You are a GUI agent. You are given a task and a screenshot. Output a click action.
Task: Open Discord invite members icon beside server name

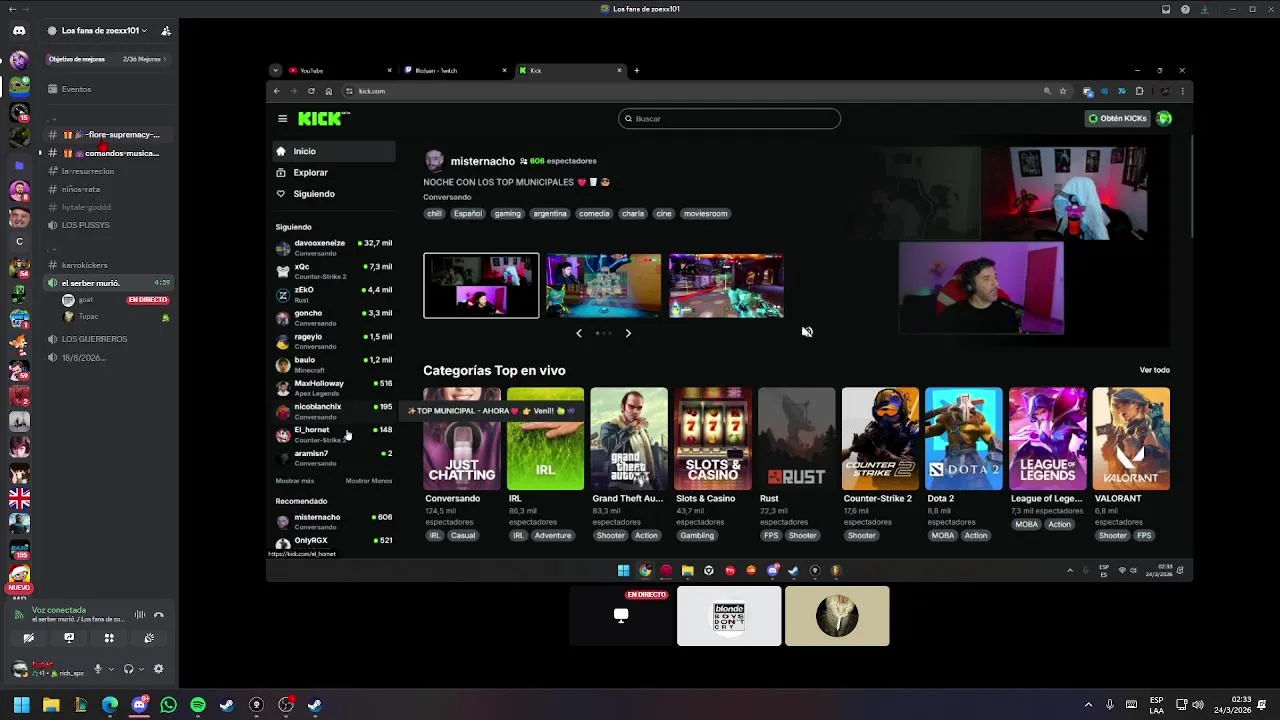pos(166,31)
